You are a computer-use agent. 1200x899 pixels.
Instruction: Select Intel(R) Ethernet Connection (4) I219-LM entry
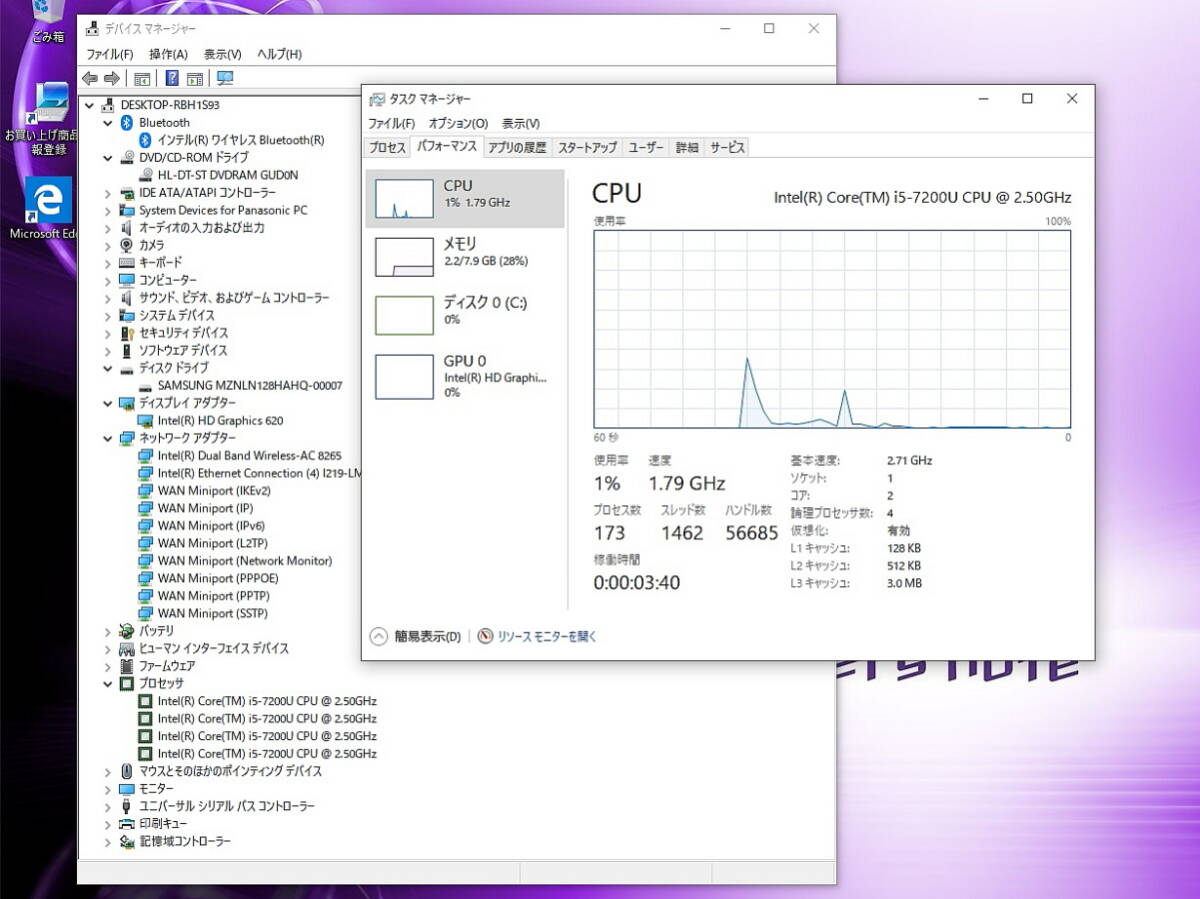[x=259, y=473]
